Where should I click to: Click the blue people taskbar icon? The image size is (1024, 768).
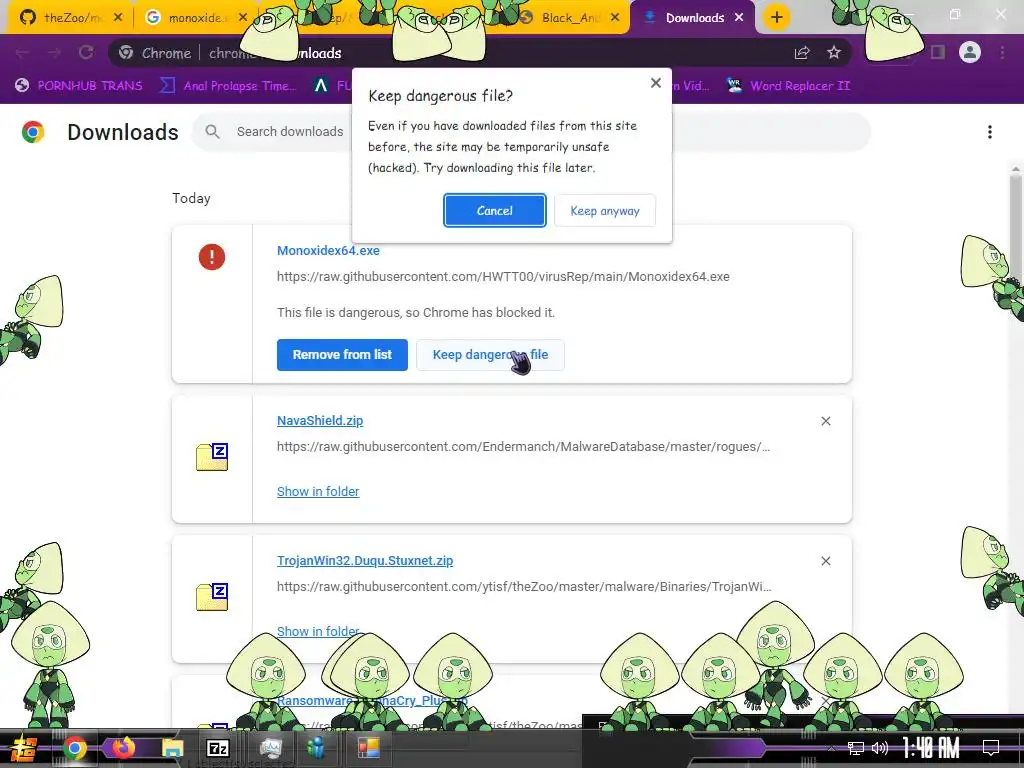tap(317, 748)
